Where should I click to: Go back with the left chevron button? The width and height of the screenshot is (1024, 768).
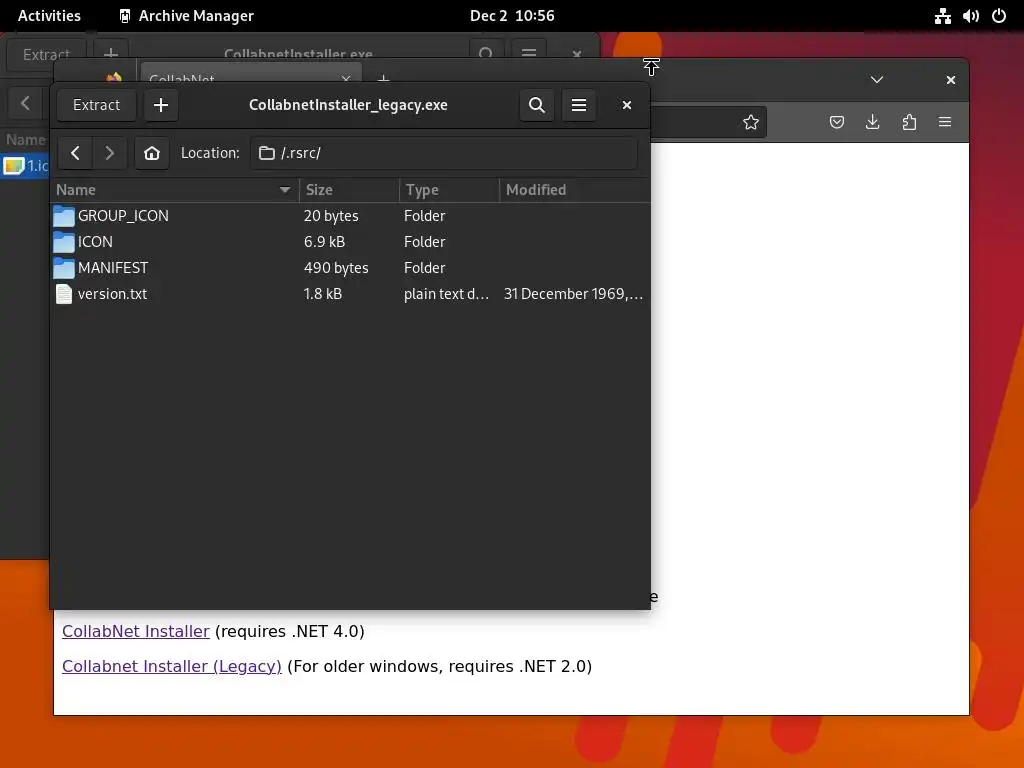click(x=75, y=153)
